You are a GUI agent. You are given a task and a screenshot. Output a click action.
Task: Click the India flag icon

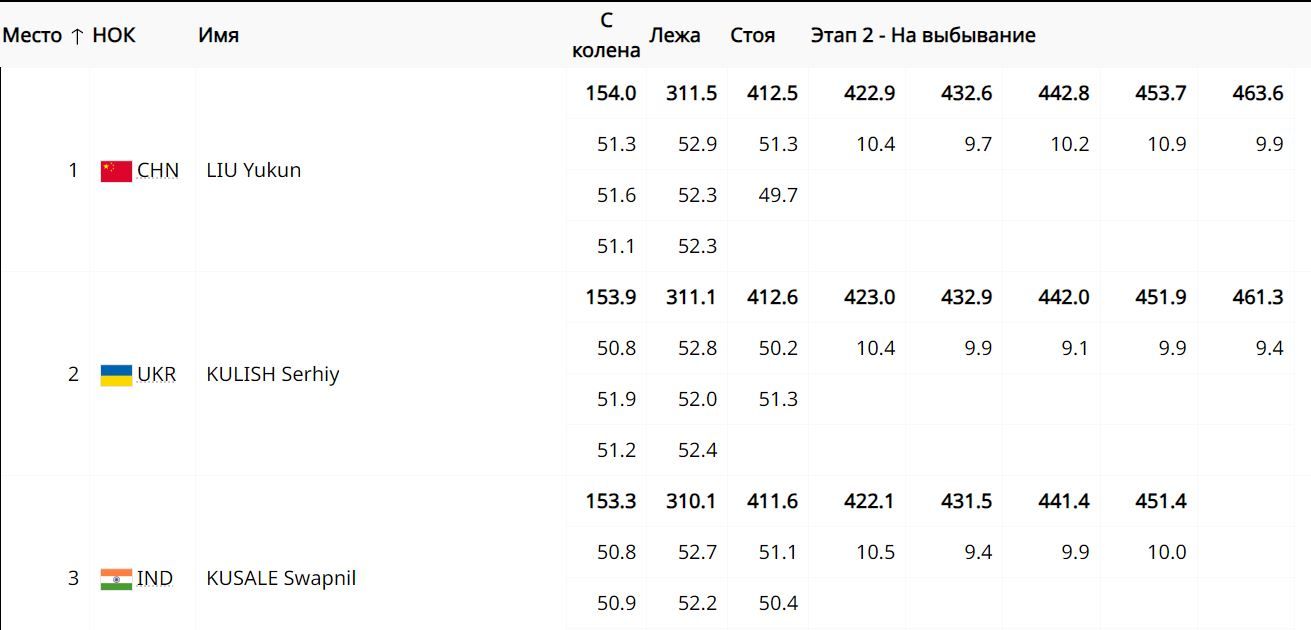click(x=116, y=579)
